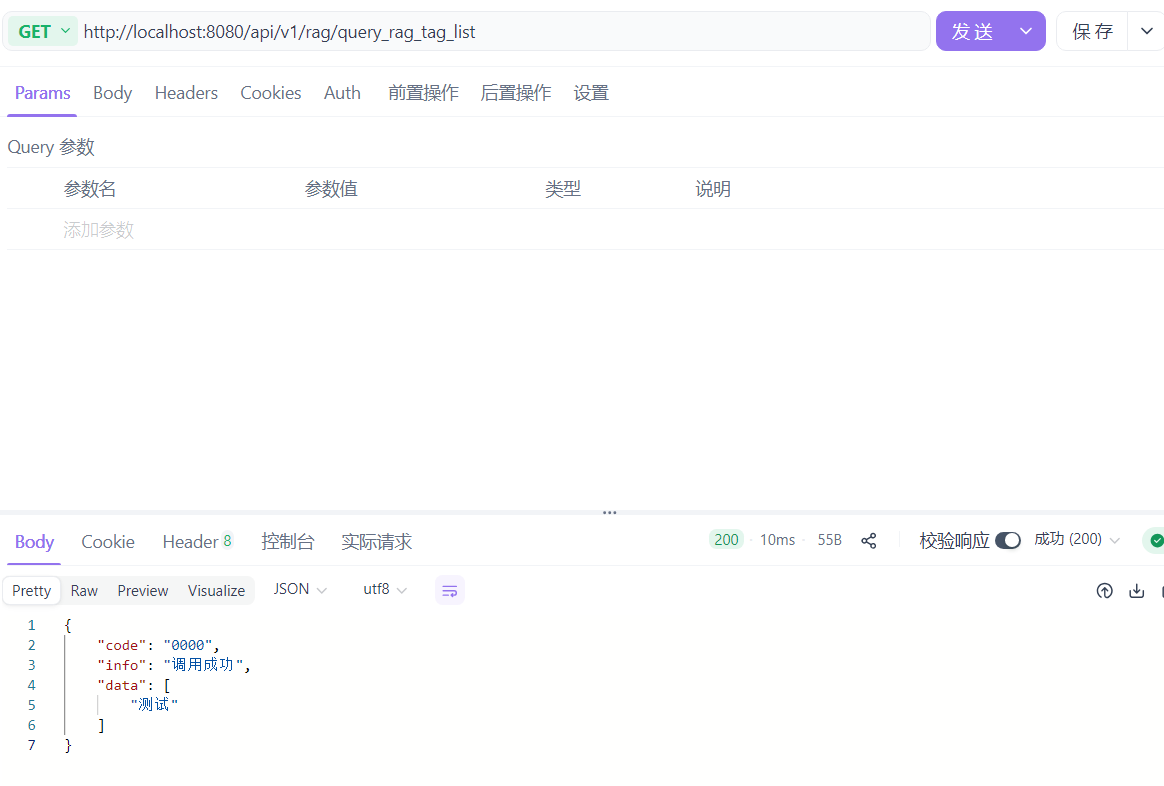Select the Raw response view
Viewport: 1164px width, 786px height.
click(x=84, y=591)
